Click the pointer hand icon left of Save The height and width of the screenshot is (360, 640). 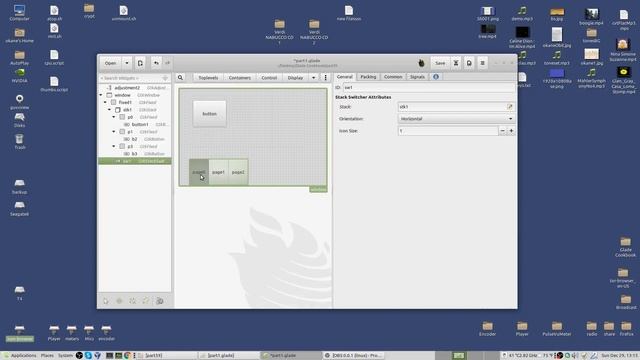point(421,63)
